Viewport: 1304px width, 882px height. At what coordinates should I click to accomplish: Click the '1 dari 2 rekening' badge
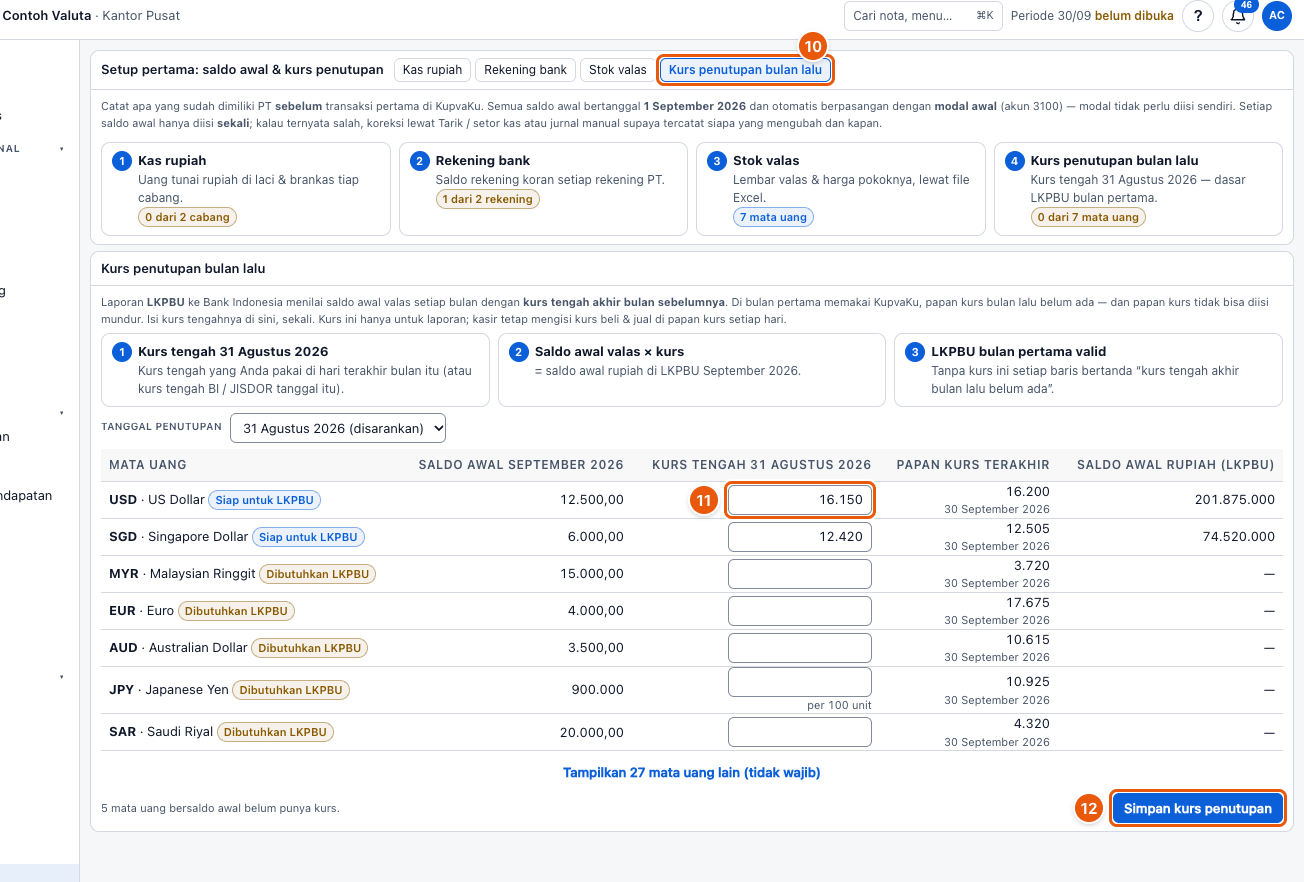coord(487,199)
